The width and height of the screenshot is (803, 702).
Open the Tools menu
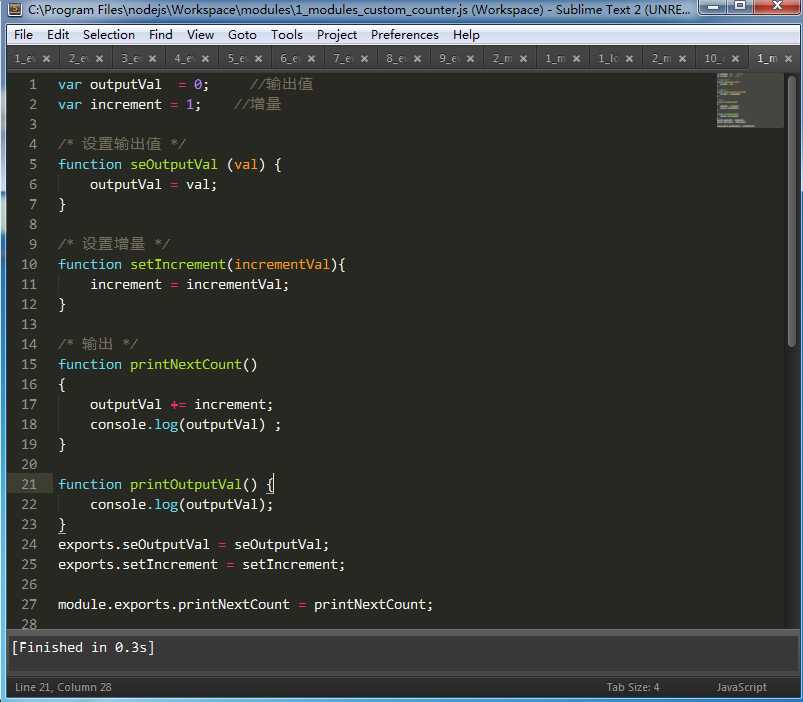[287, 34]
